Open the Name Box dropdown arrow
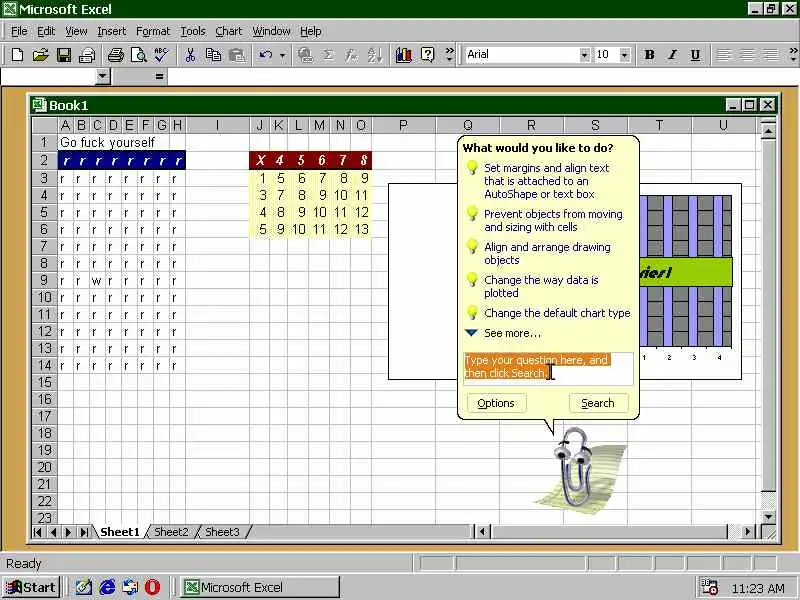Image resolution: width=800 pixels, height=600 pixels. click(x=103, y=77)
